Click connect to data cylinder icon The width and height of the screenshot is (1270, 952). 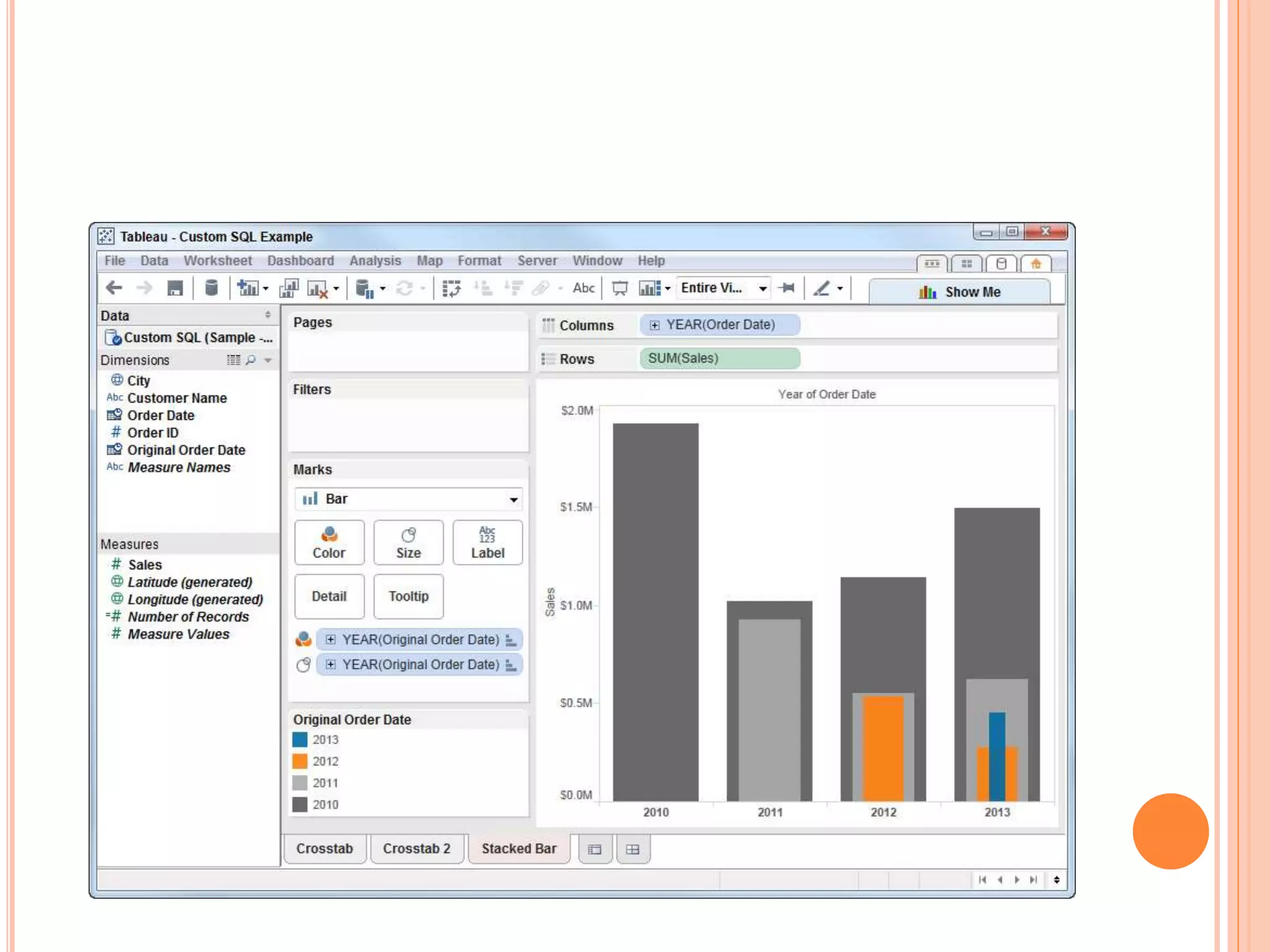(211, 288)
